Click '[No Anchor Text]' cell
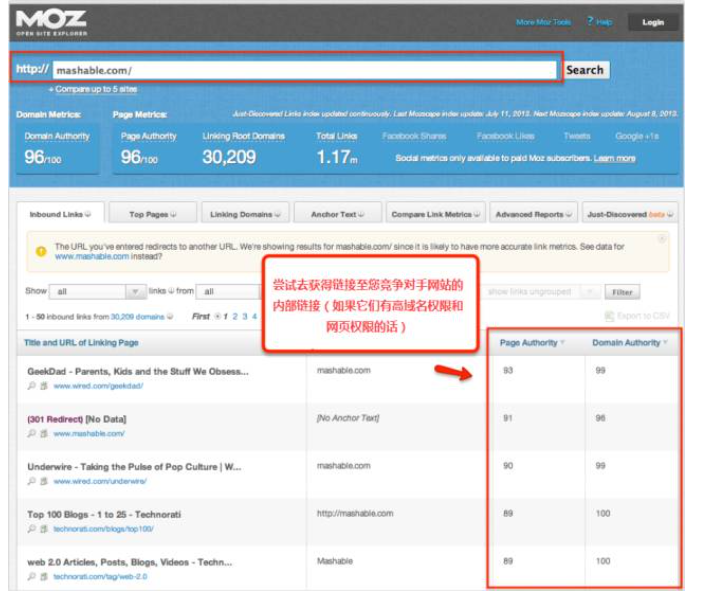Screen dimensions: 708x602 (x=348, y=418)
